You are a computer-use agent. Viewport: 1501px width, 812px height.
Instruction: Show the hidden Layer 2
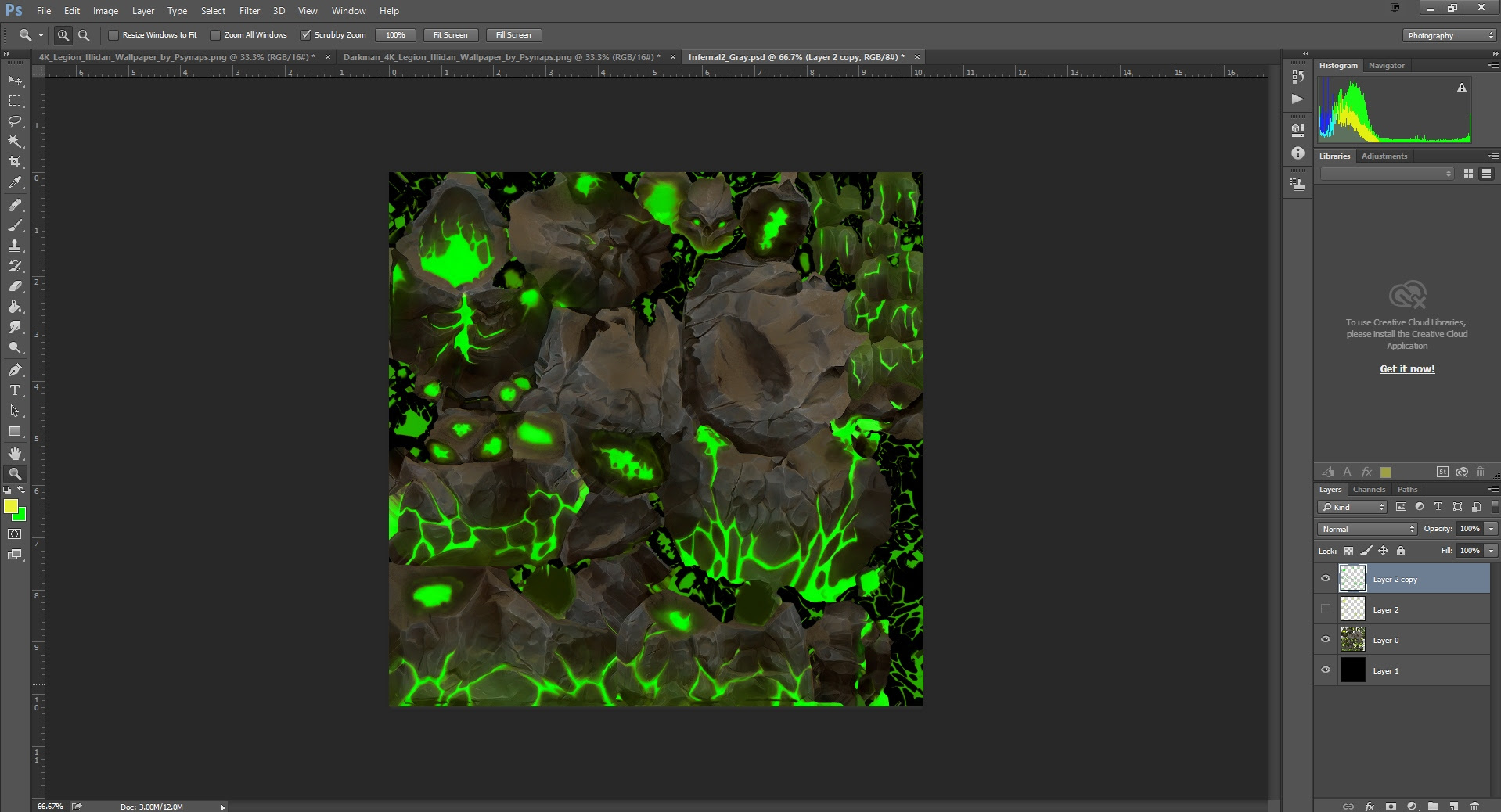coord(1325,609)
